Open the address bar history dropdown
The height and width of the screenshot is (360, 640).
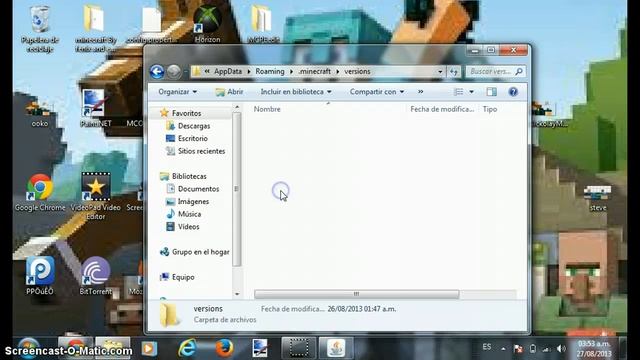(x=440, y=72)
